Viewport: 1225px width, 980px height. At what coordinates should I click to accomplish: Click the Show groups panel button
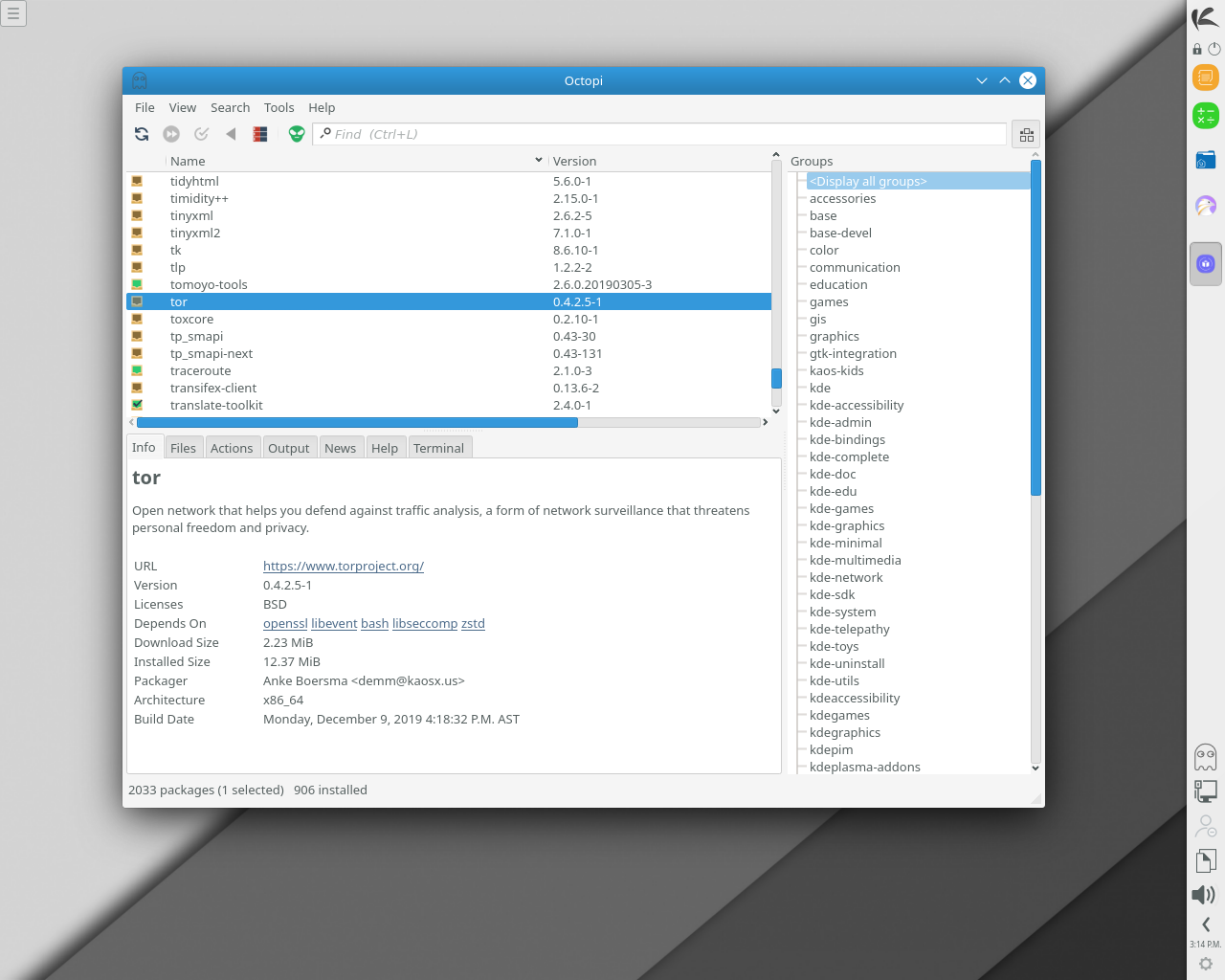tap(1027, 135)
